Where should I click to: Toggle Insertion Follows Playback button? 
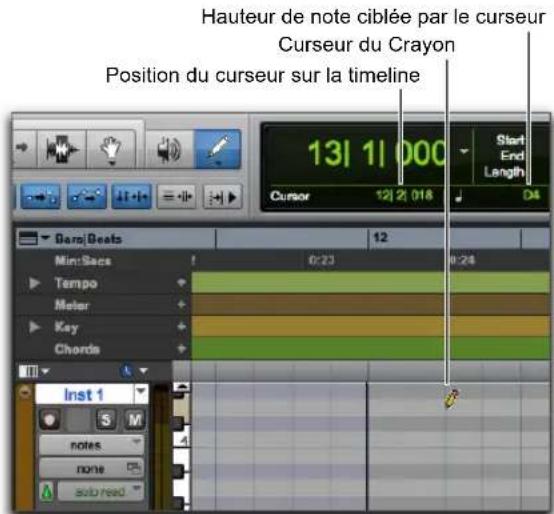223,196
